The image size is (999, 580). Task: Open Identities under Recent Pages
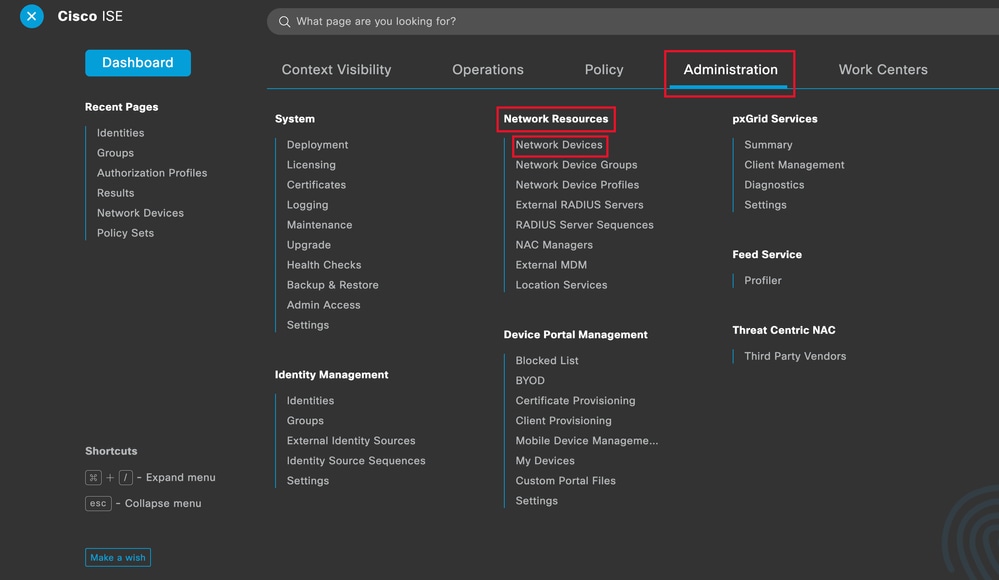pyautogui.click(x=120, y=133)
